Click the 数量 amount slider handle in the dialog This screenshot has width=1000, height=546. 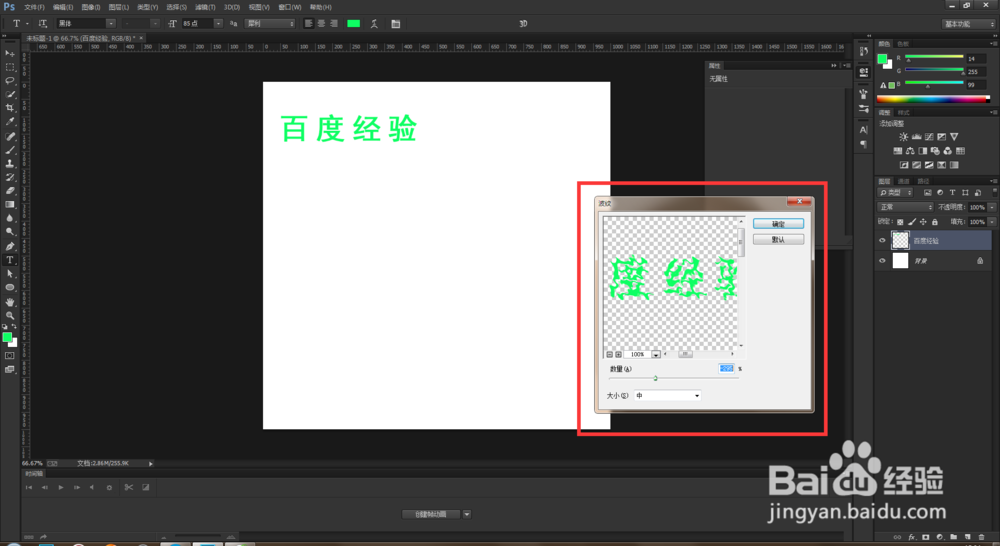[655, 378]
